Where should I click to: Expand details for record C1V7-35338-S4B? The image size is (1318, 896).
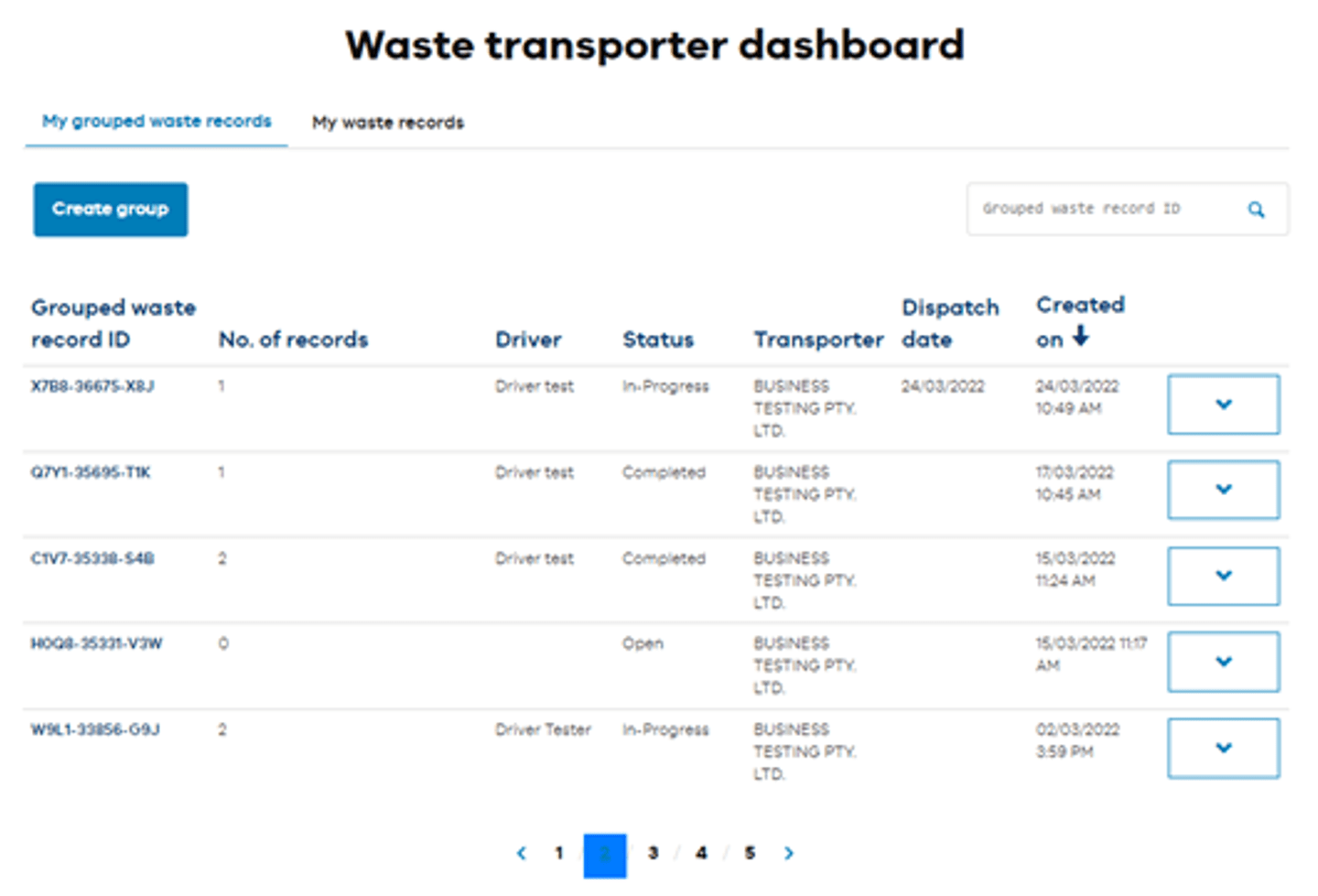click(x=1223, y=576)
